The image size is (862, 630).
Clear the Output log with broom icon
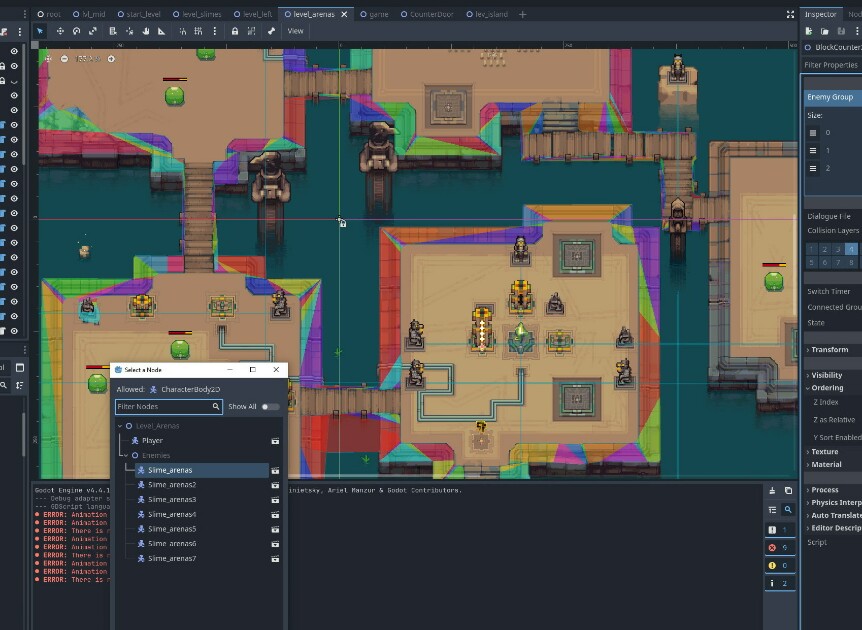click(772, 491)
